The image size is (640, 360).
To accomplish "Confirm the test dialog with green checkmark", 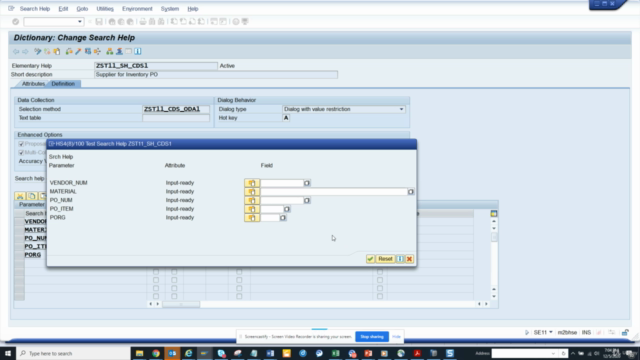I will click(370, 259).
